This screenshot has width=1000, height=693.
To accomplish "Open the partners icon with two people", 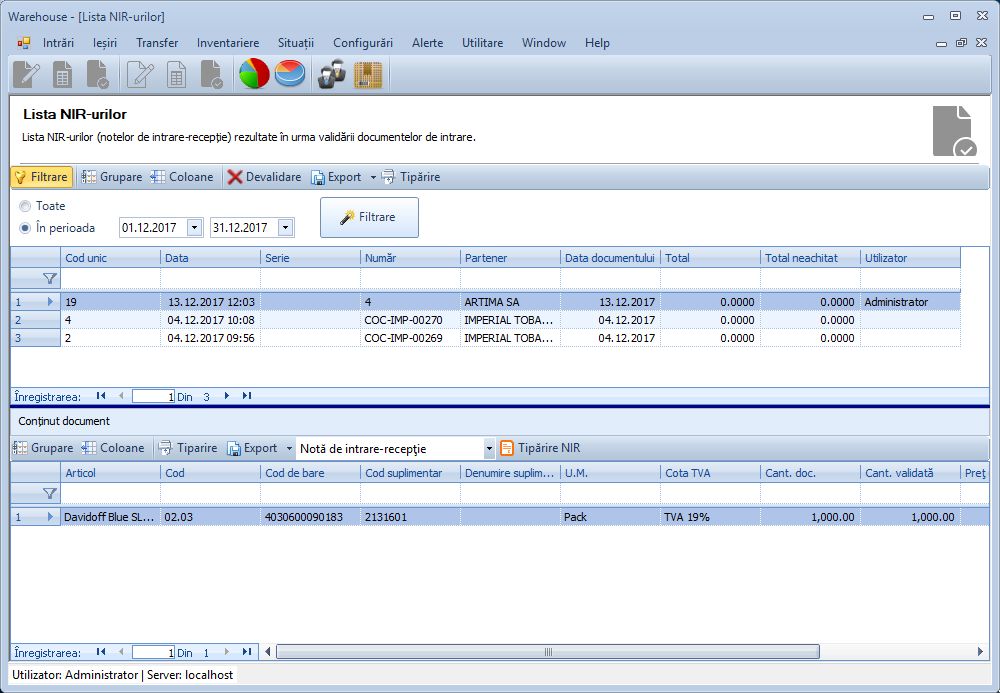I will click(x=332, y=75).
